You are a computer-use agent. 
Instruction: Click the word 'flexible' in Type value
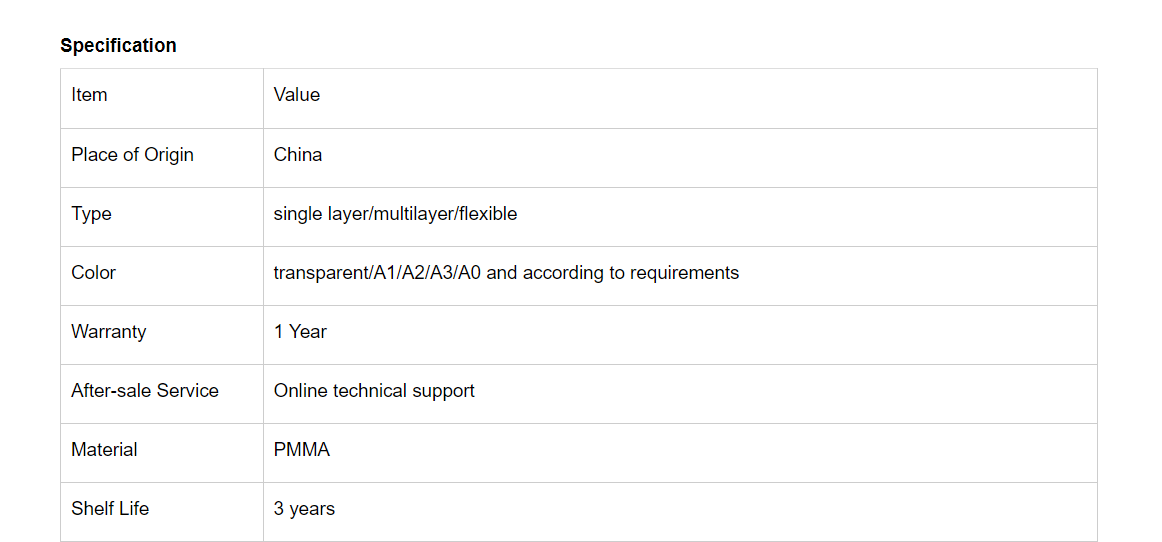click(488, 214)
